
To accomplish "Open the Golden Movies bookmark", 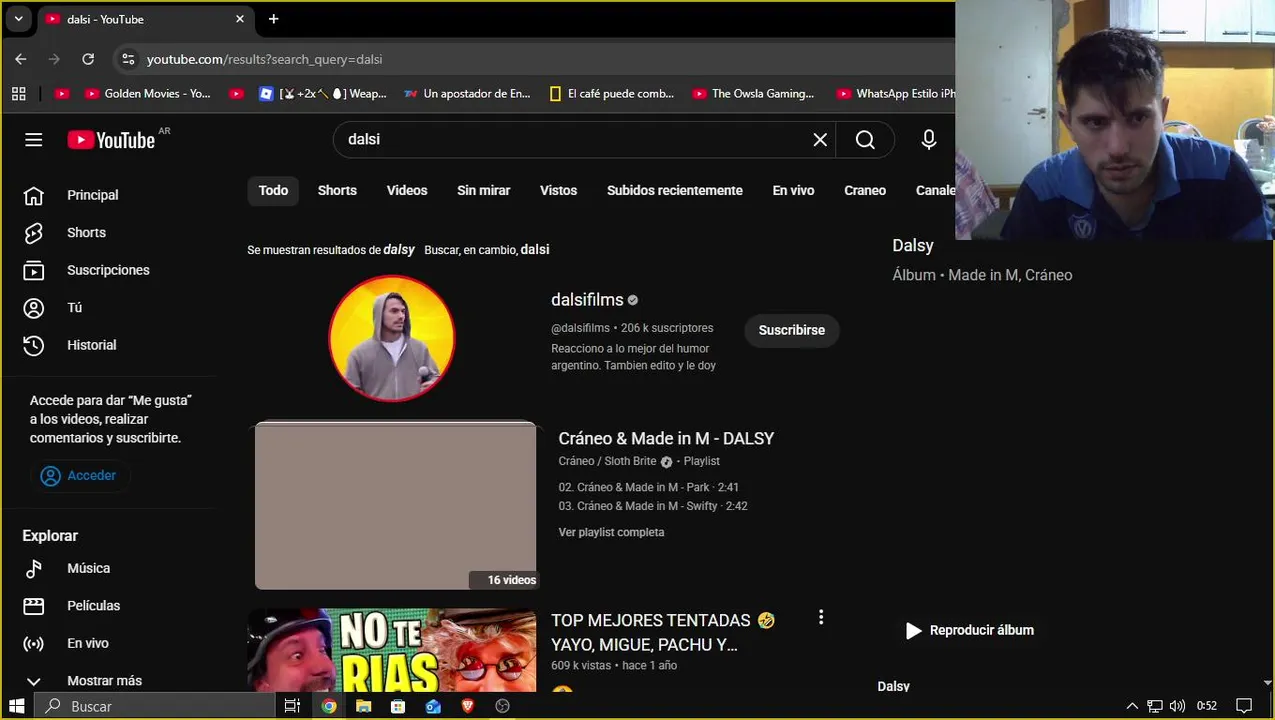I will point(148,94).
